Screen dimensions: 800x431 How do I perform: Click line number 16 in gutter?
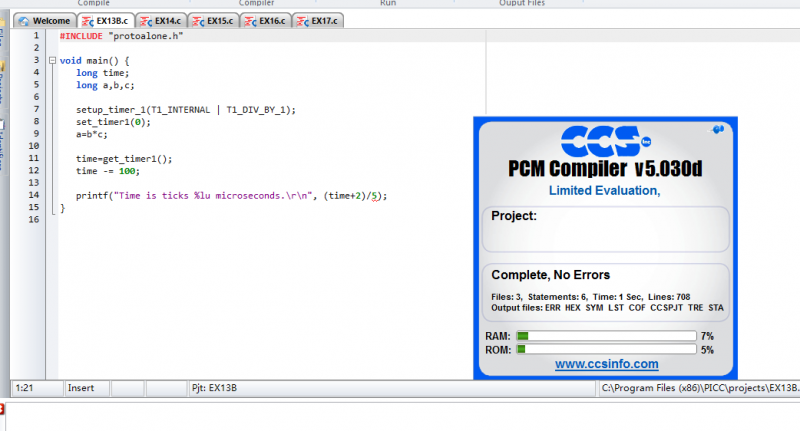(x=34, y=219)
